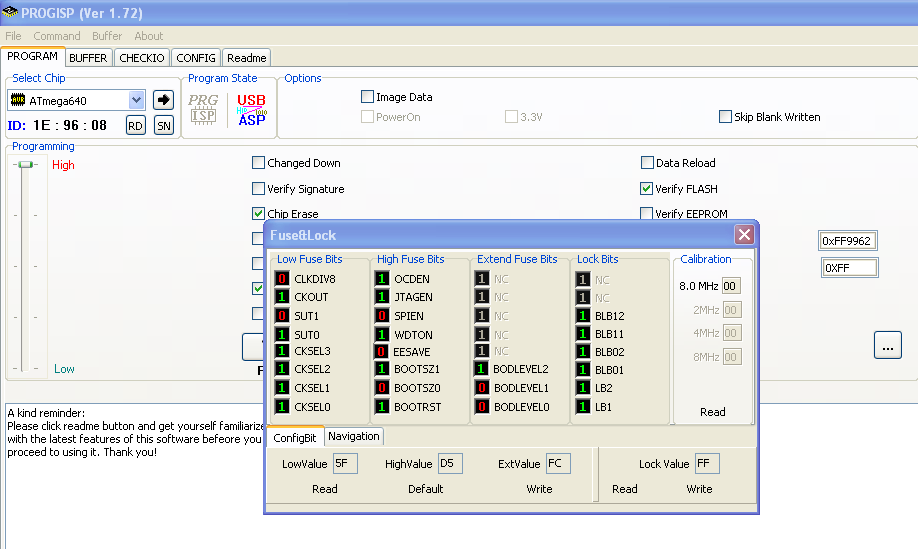Toggle the LB2 lock bit
918x549 pixels.
(583, 387)
